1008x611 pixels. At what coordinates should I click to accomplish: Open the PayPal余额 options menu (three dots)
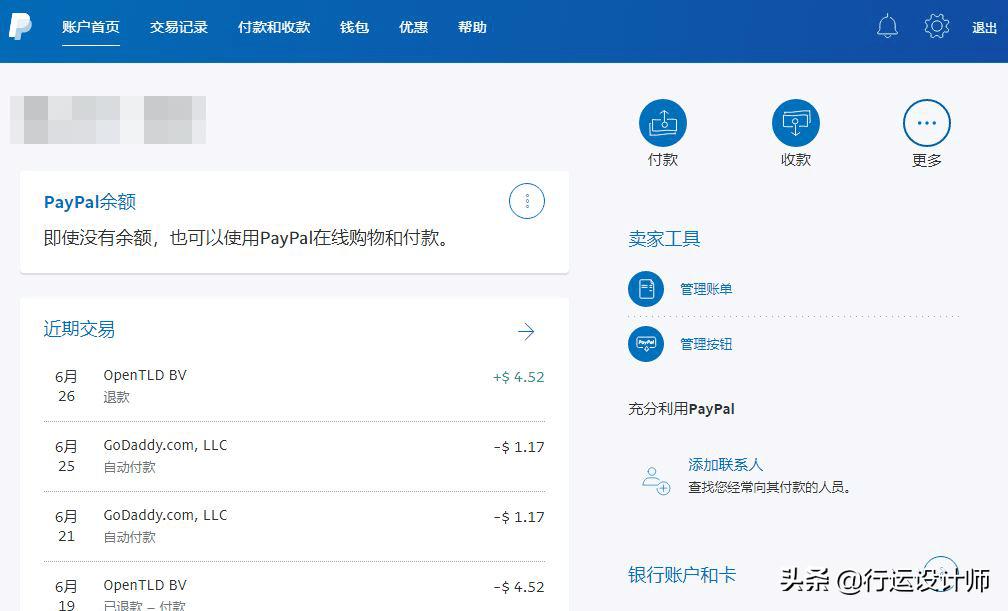click(527, 201)
